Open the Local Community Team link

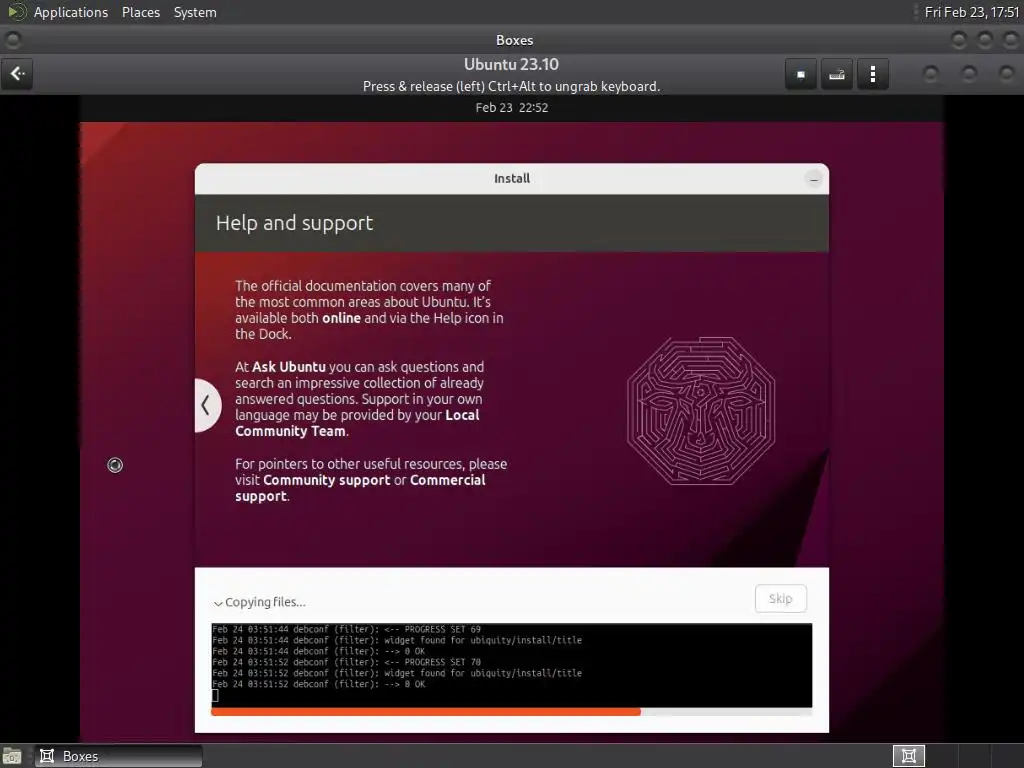357,423
